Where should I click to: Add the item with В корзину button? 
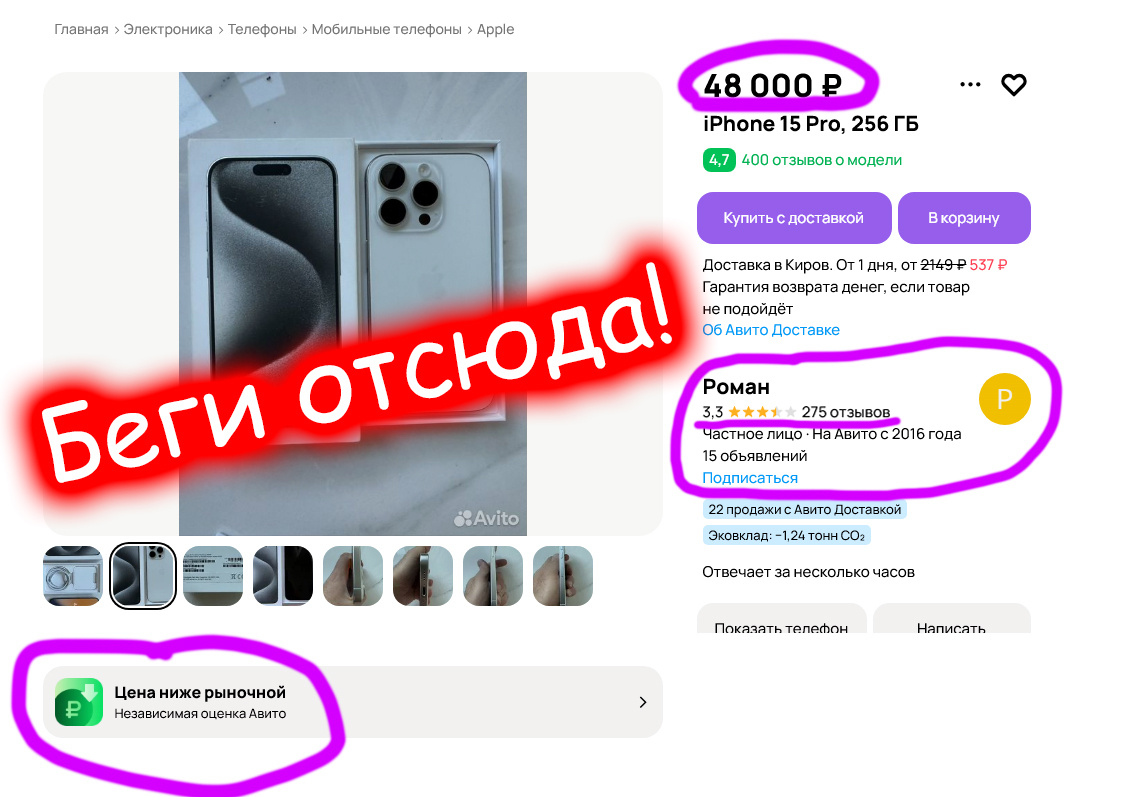click(x=963, y=218)
